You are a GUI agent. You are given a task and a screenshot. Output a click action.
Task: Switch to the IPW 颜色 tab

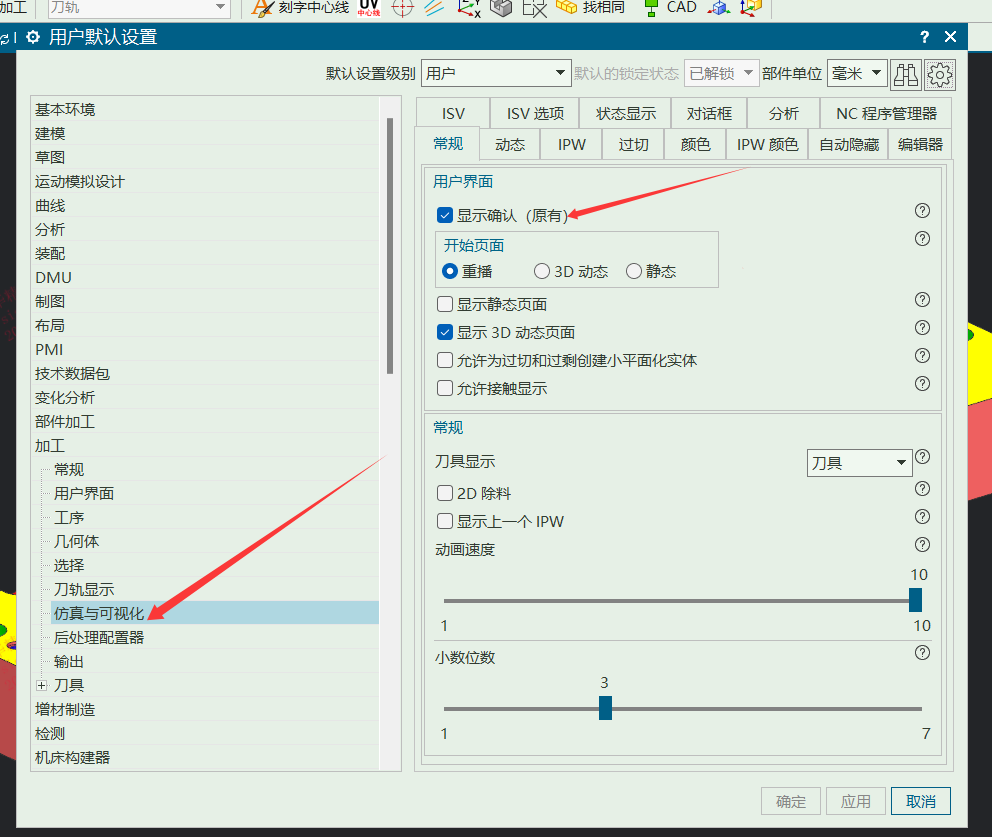click(x=767, y=145)
